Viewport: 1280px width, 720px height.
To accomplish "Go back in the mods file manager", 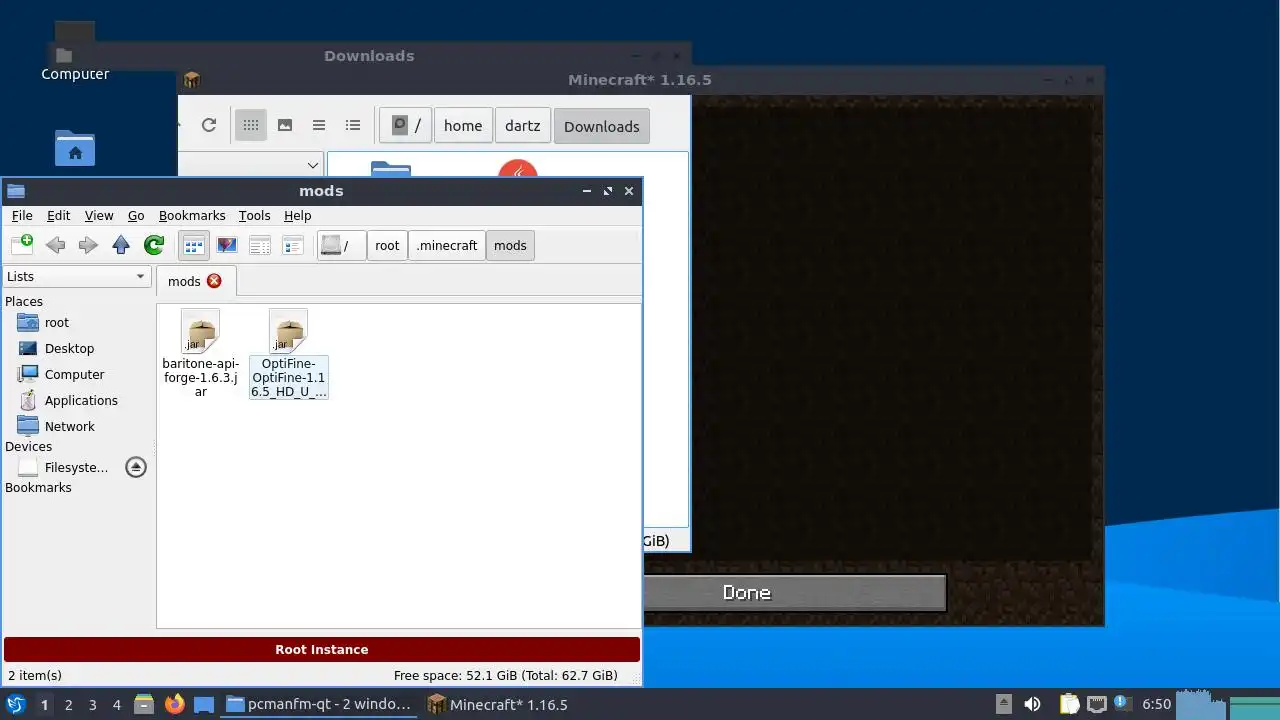I will 55,245.
